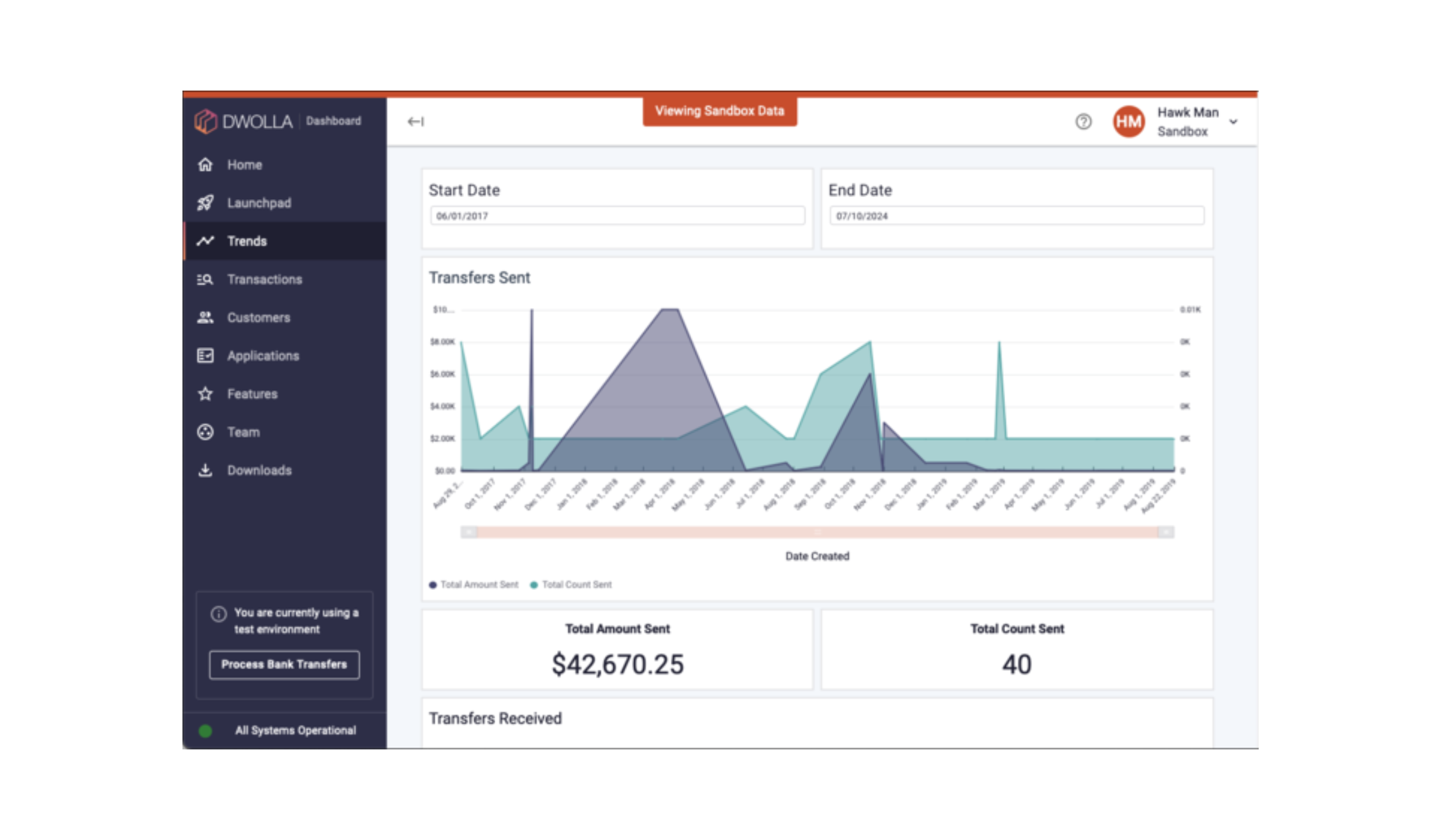Screen dimensions: 1441x840
Task: Select the Customers icon
Action: [205, 317]
